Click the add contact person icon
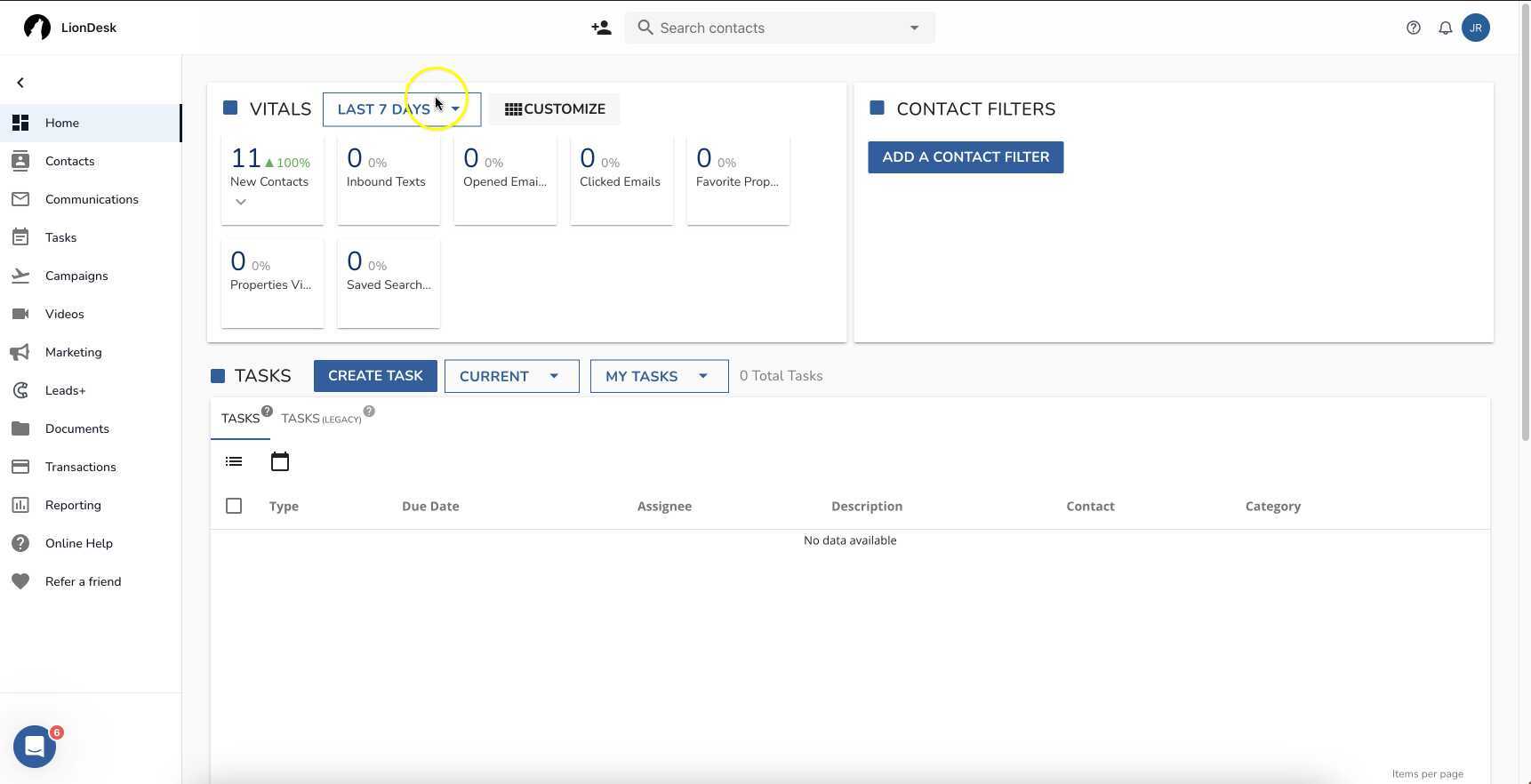The image size is (1531, 784). pos(601,28)
